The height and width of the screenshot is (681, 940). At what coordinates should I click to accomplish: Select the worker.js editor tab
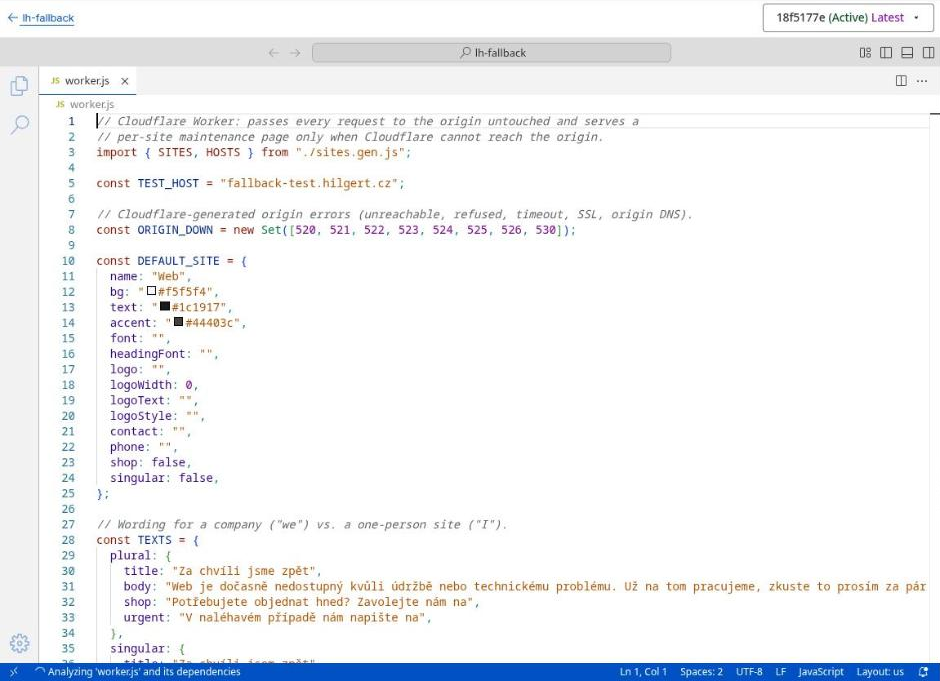coord(87,81)
